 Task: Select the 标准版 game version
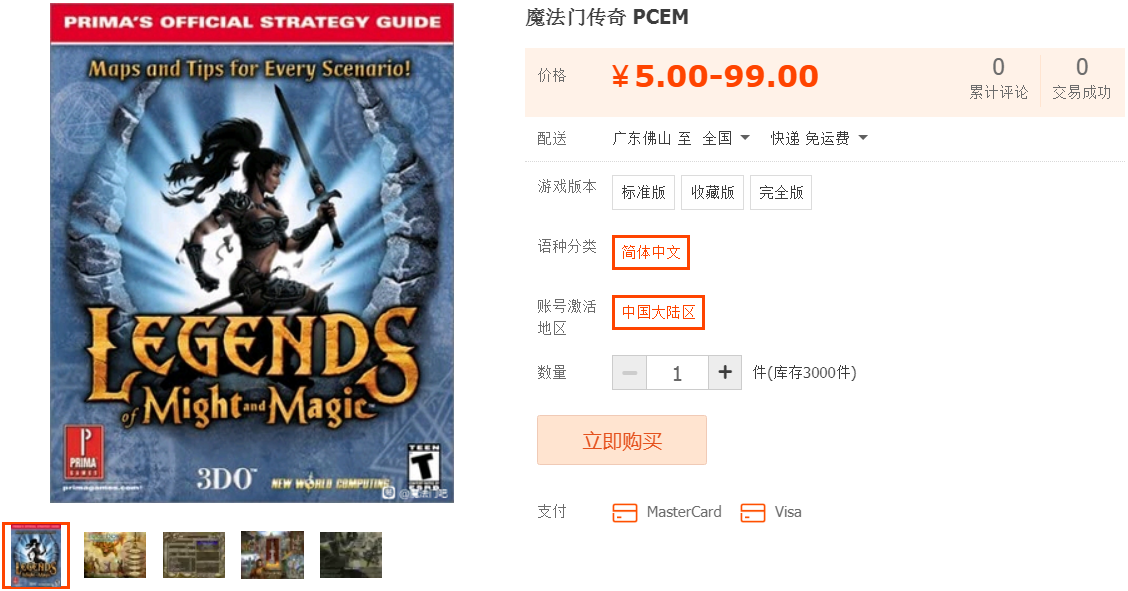tap(643, 192)
